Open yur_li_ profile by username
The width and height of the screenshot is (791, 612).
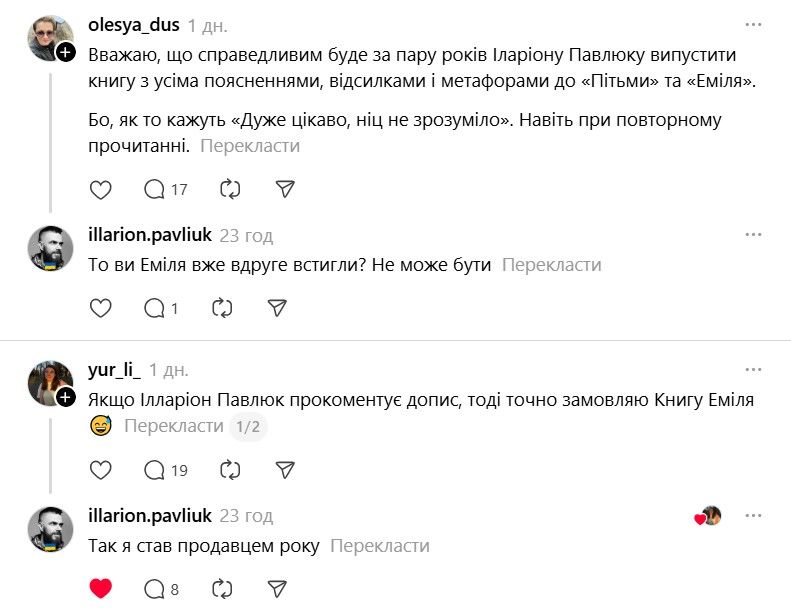click(x=115, y=370)
